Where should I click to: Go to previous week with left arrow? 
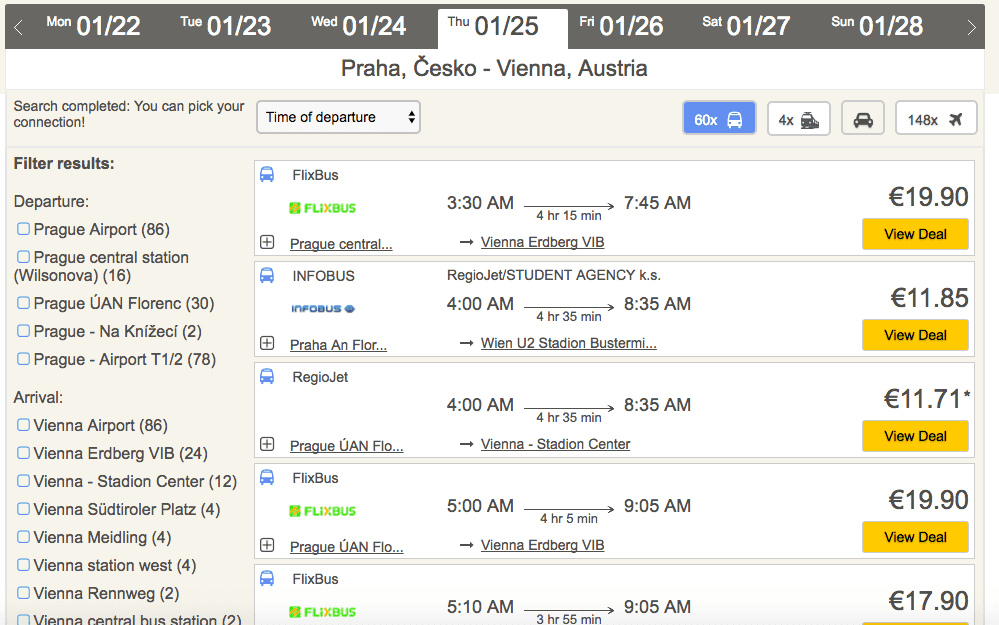[x=18, y=27]
